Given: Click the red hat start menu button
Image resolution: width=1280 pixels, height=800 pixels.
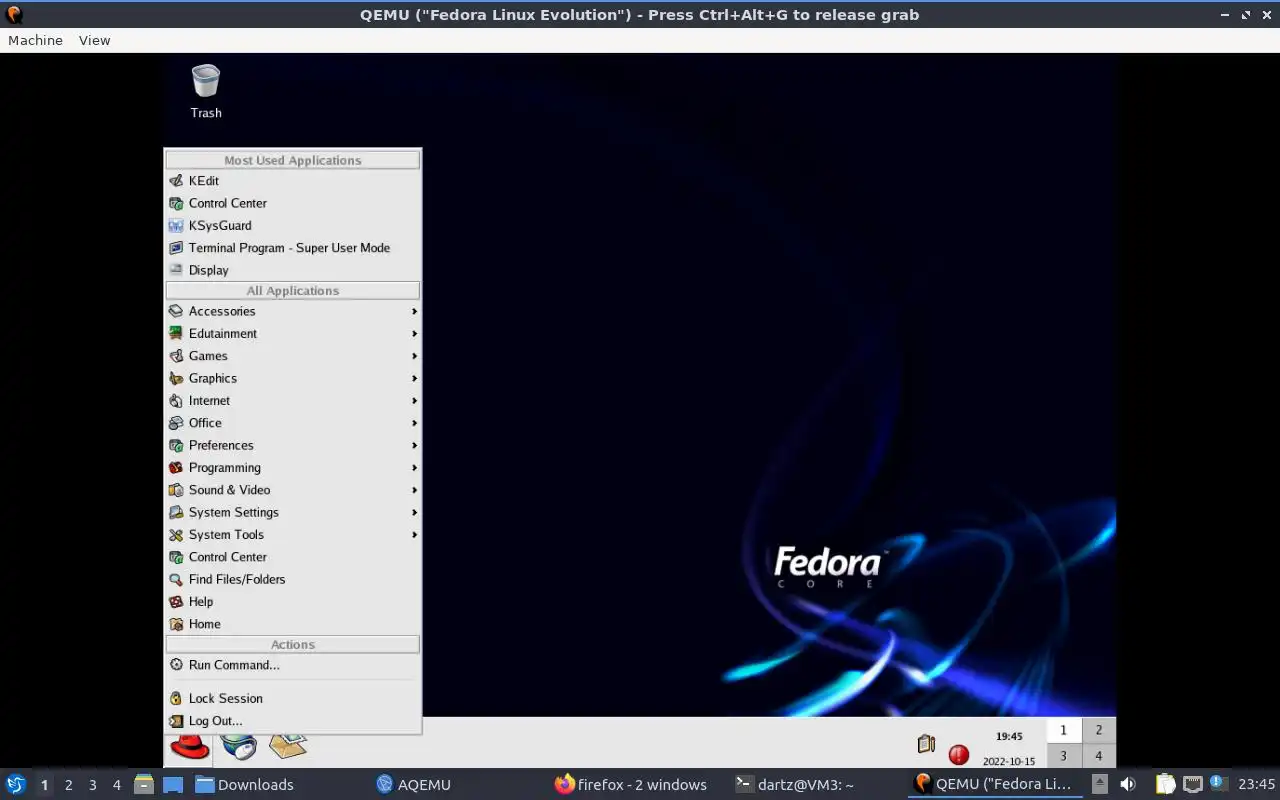Looking at the screenshot, I should click(x=189, y=746).
